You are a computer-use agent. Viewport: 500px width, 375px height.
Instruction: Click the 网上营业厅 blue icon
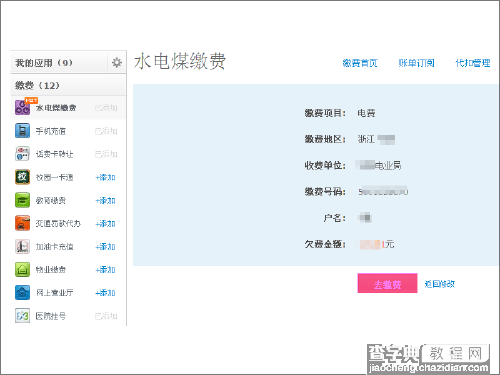[22, 293]
